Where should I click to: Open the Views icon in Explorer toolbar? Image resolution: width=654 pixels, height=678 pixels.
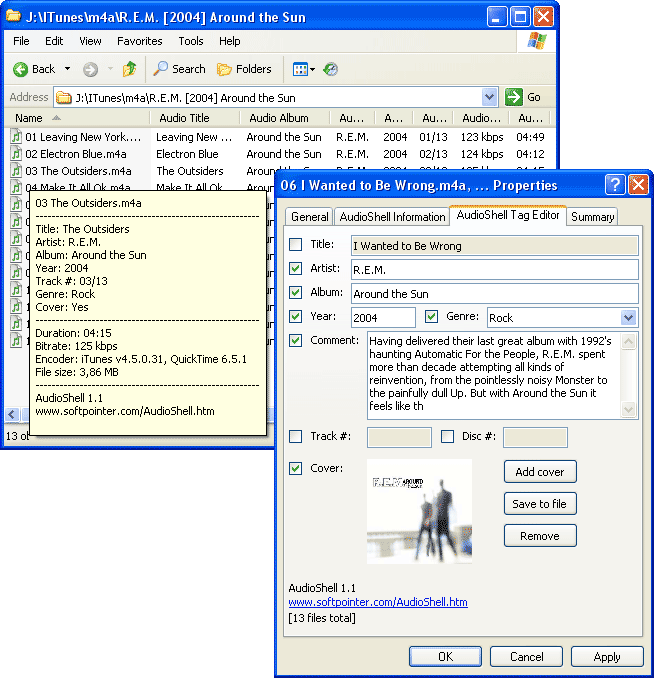(x=300, y=69)
